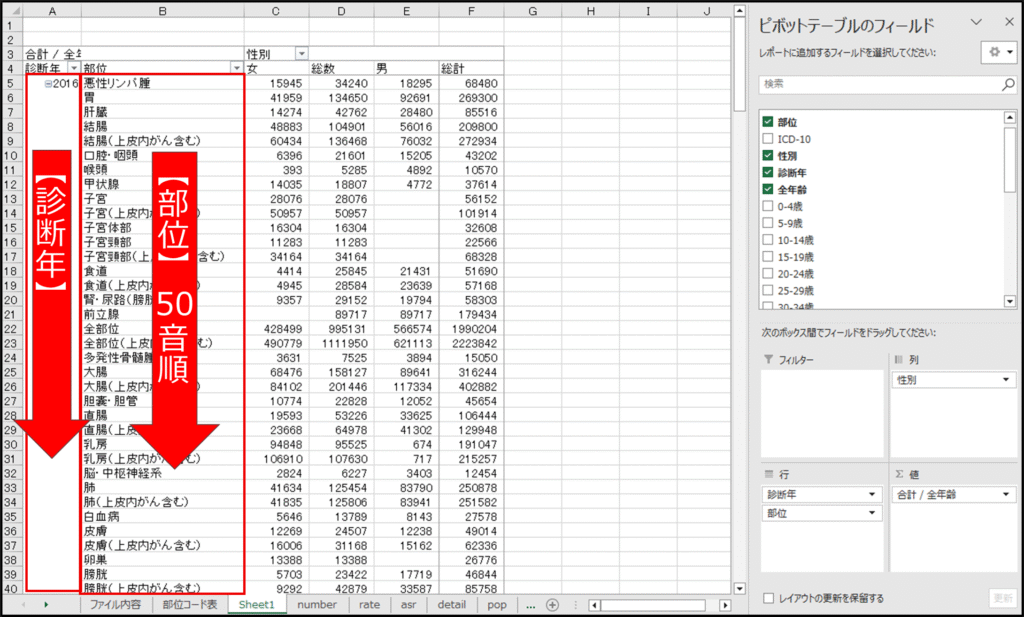Check the ICD-10 field checkbox
The image size is (1024, 617).
(768, 139)
